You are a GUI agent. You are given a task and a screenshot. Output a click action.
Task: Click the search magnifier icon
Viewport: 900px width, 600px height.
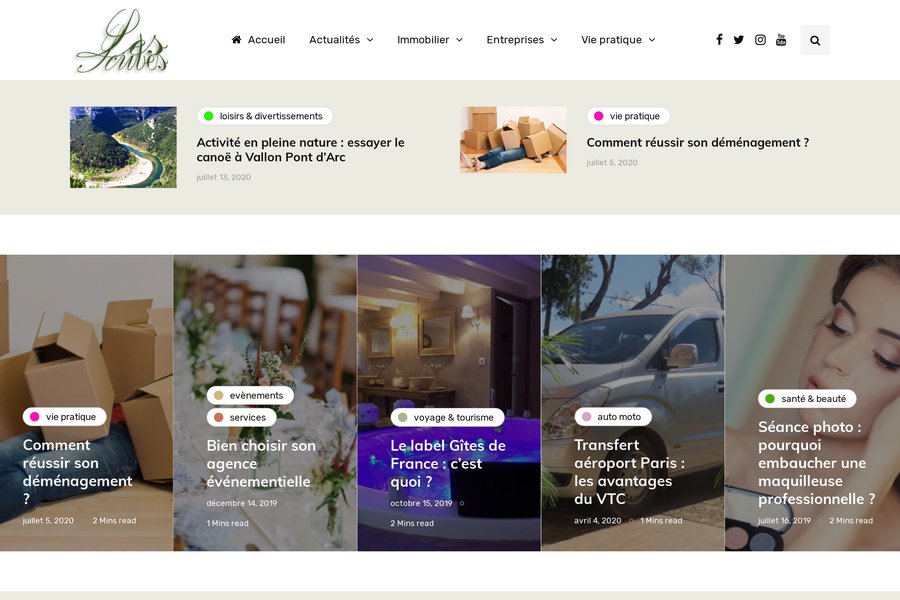click(815, 40)
